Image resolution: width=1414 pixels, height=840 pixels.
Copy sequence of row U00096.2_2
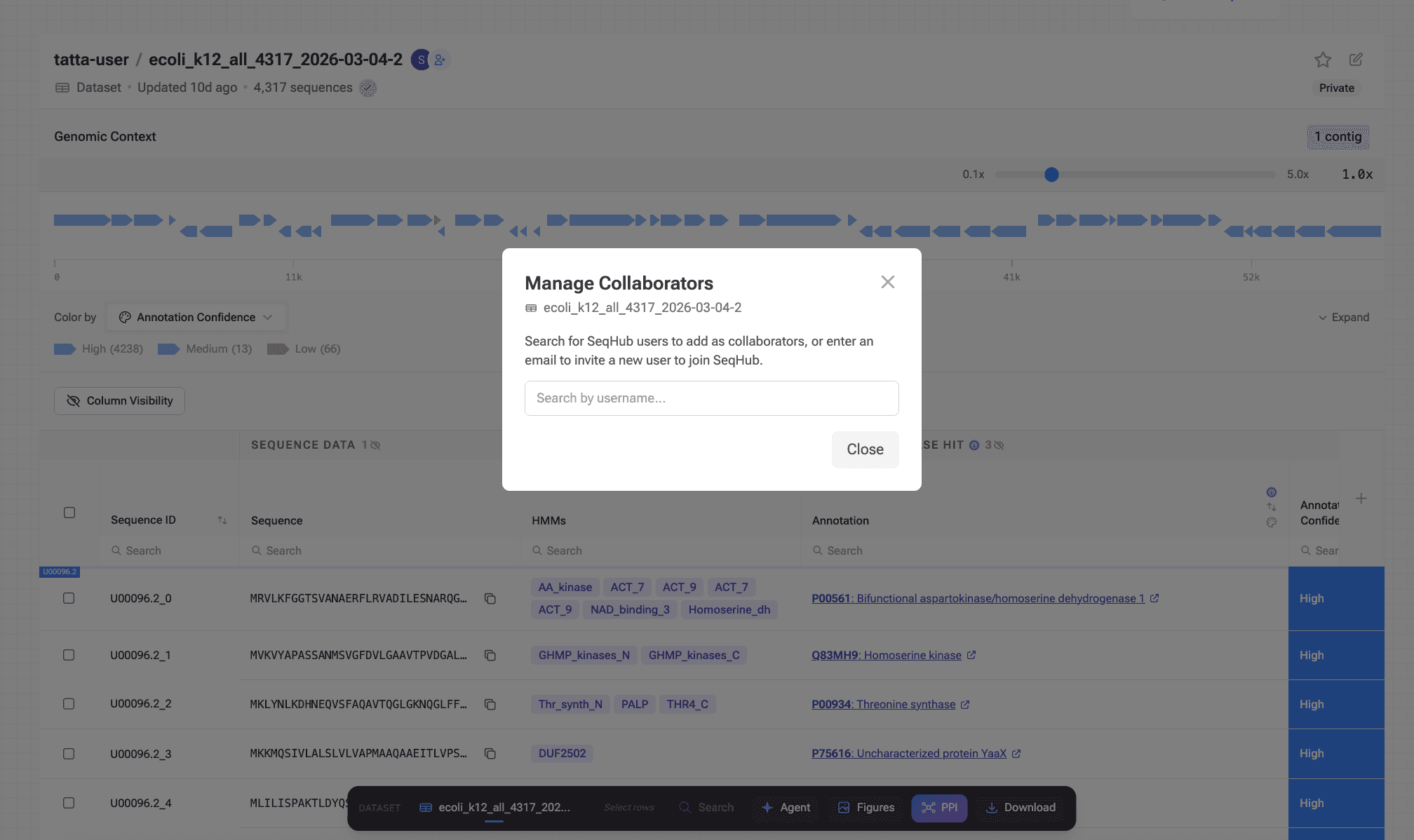[490, 705]
